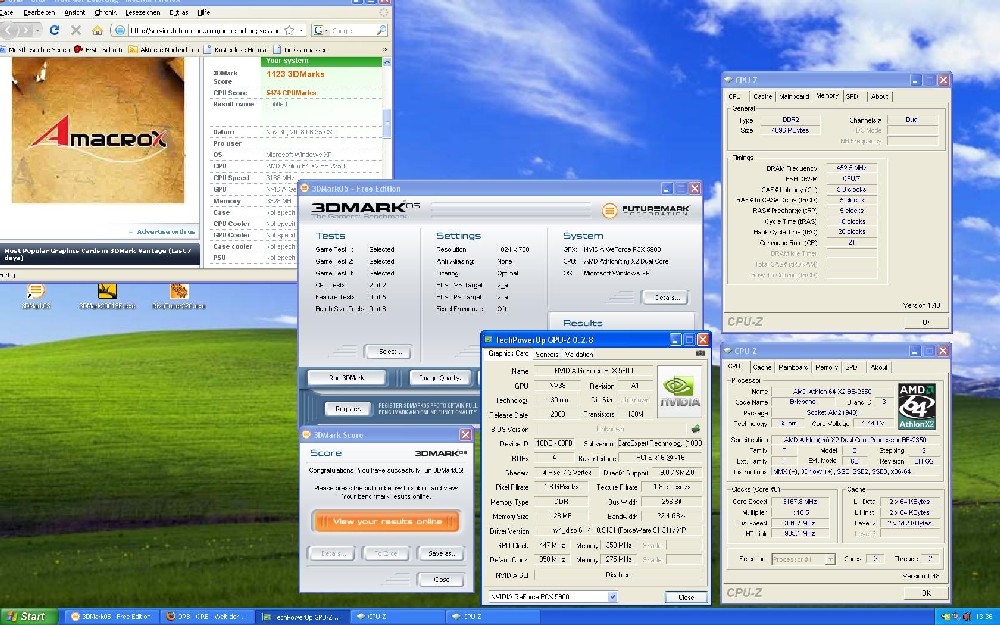Click Register button in 3DMark05

348,408
